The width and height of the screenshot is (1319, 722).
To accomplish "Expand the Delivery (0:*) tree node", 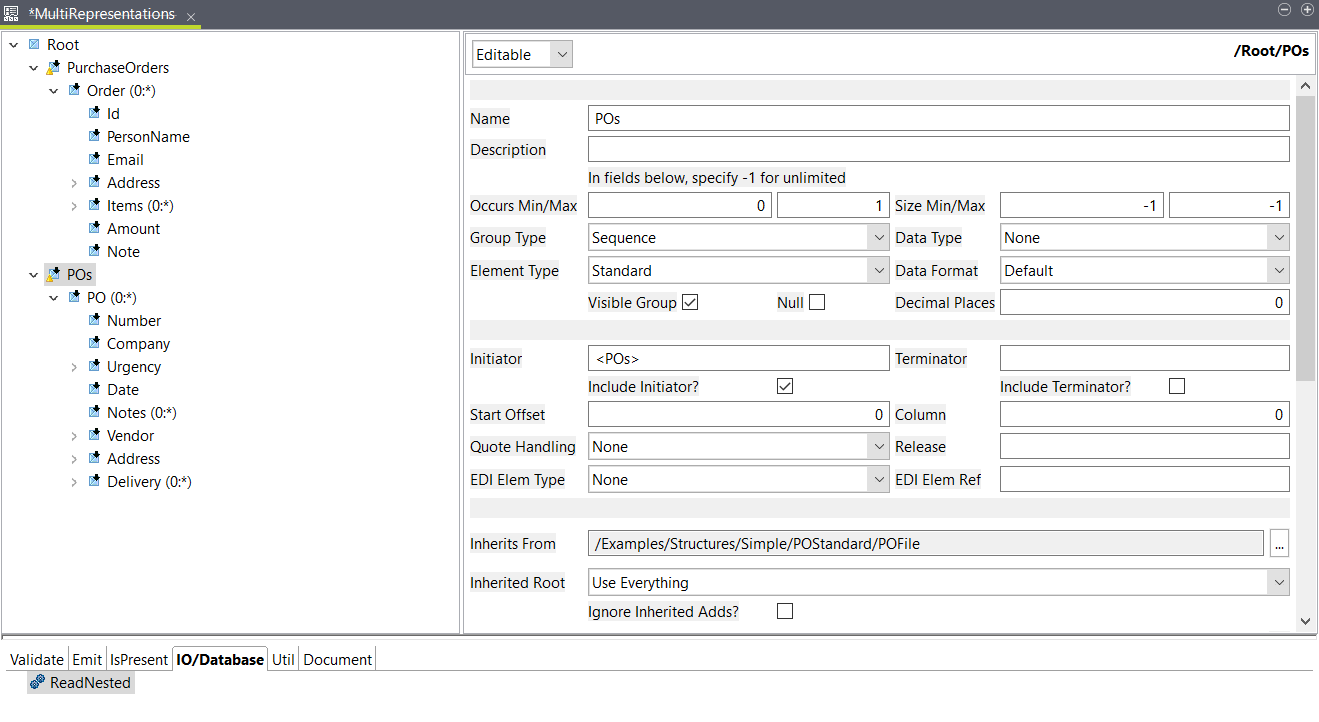I will [74, 481].
